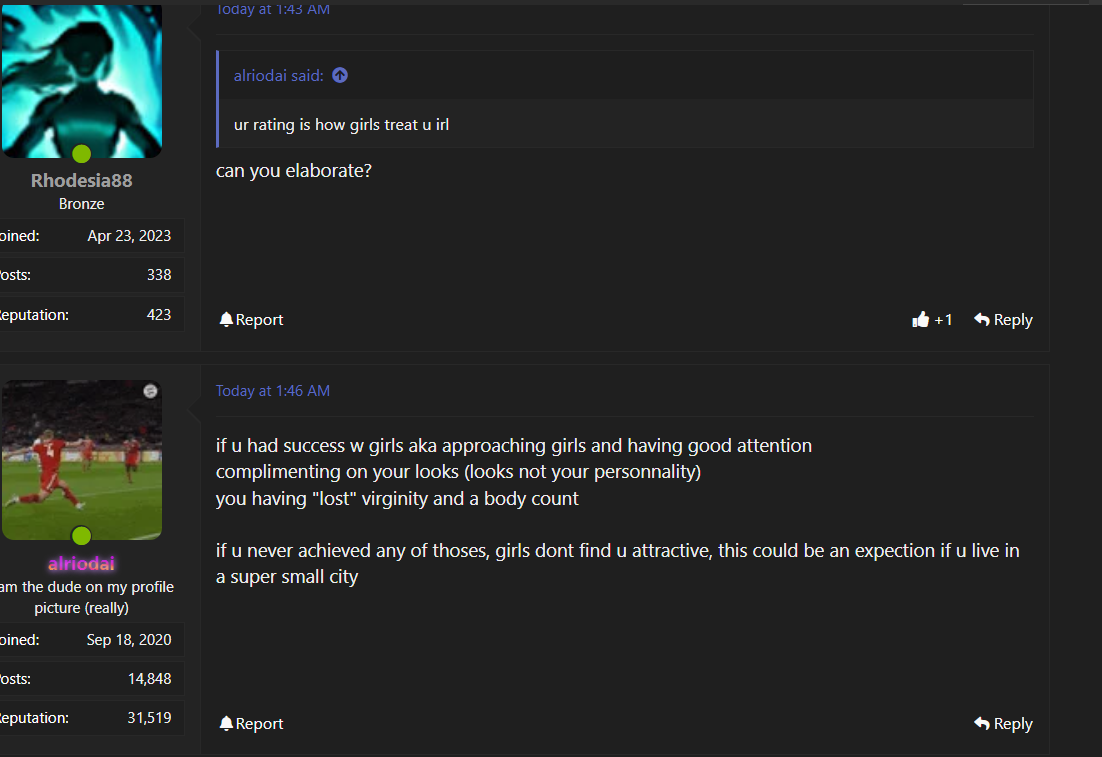Image resolution: width=1102 pixels, height=757 pixels.
Task: Click bell icon to report alriodai's post
Action: pos(226,723)
